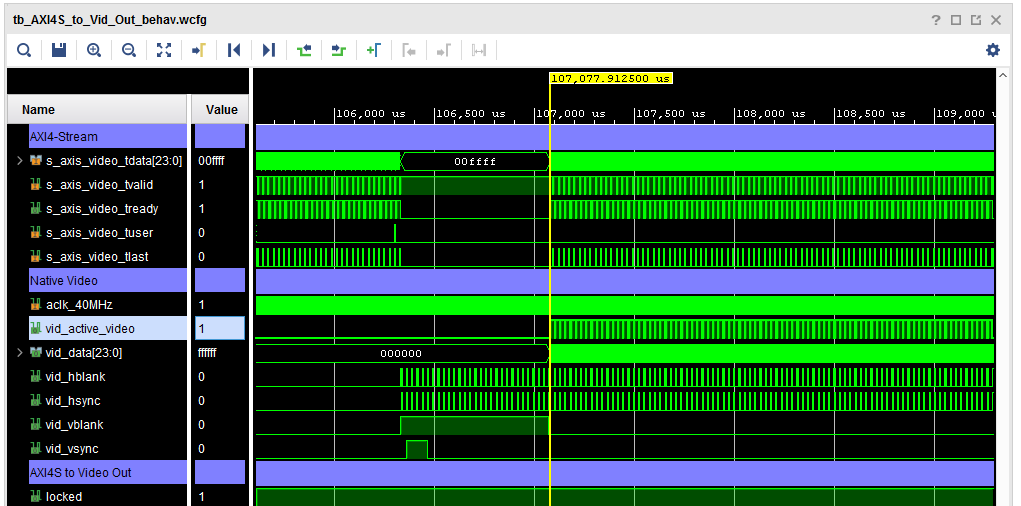Viewport: 1021px width, 506px height.
Task: Zoom out of the waveform
Action: [x=129, y=50]
